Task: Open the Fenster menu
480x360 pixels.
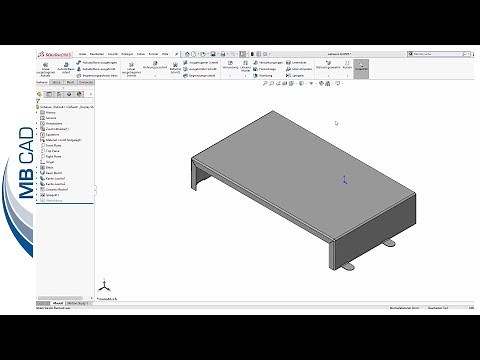Action: click(153, 54)
